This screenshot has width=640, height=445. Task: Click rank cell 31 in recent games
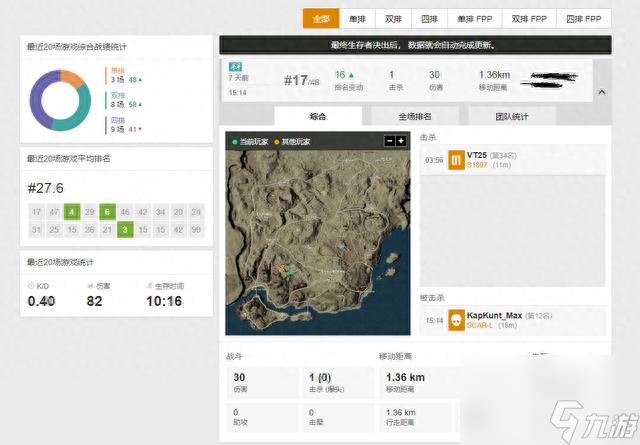point(36,230)
